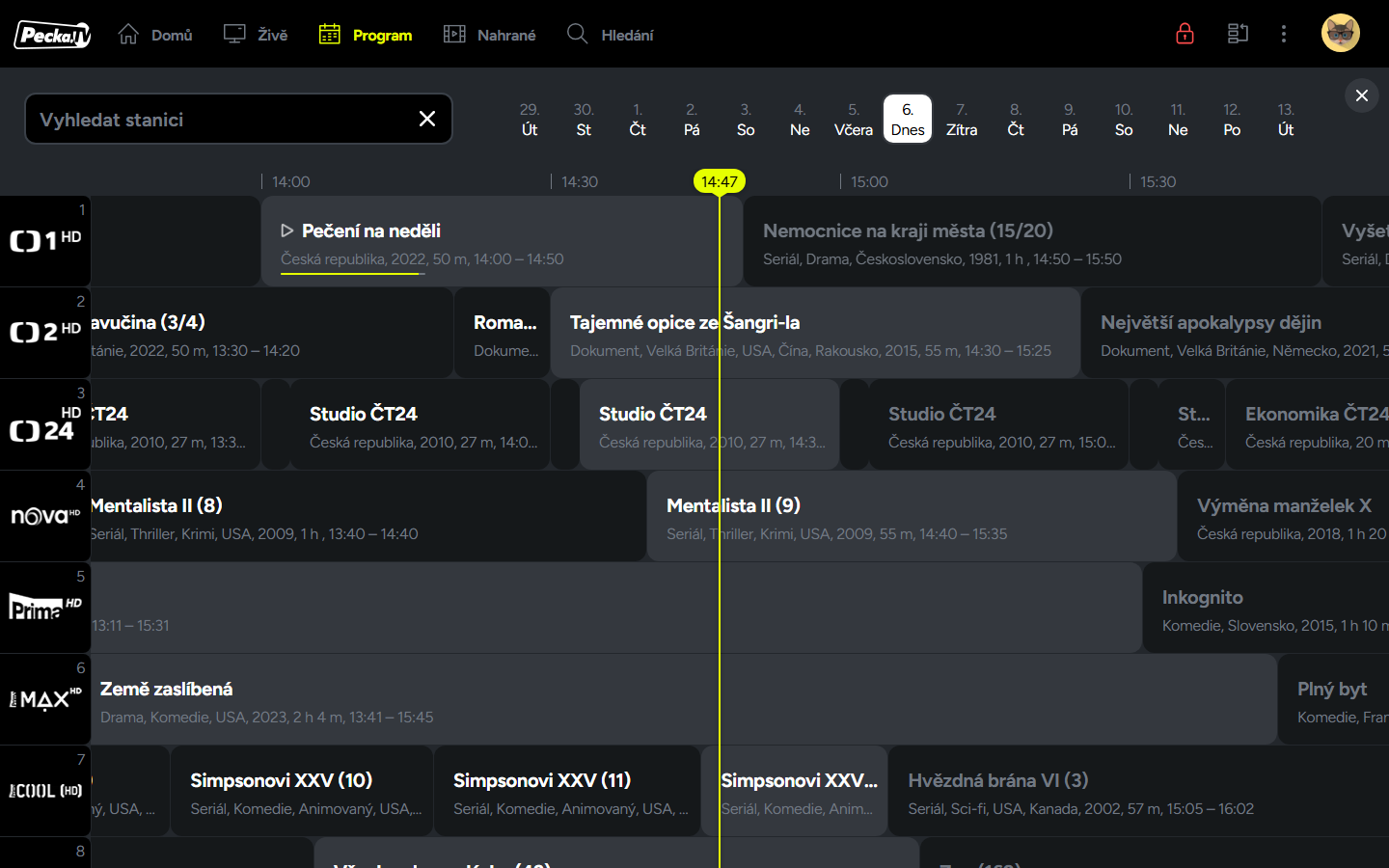Click the 14:47 current time marker

point(720,181)
